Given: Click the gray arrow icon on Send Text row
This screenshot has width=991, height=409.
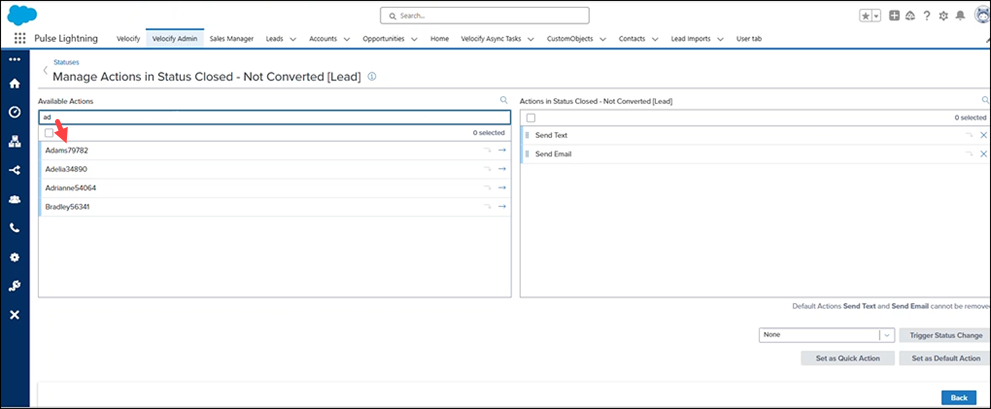Looking at the screenshot, I should (x=968, y=135).
